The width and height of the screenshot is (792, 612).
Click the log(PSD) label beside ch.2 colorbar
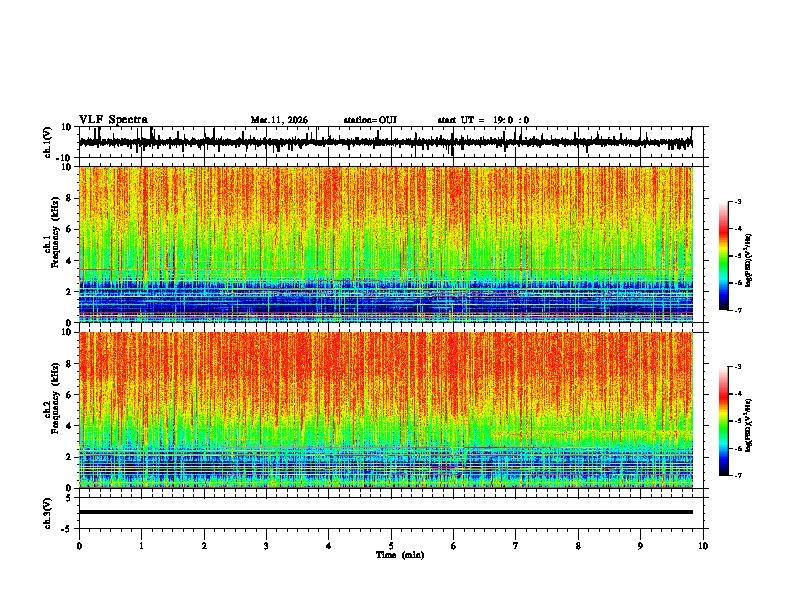click(748, 425)
